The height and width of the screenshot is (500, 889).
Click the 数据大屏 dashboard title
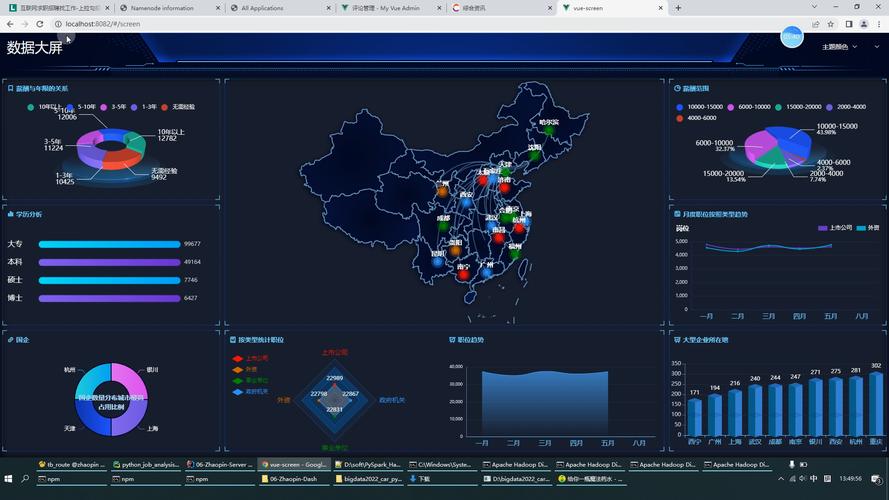coord(35,47)
